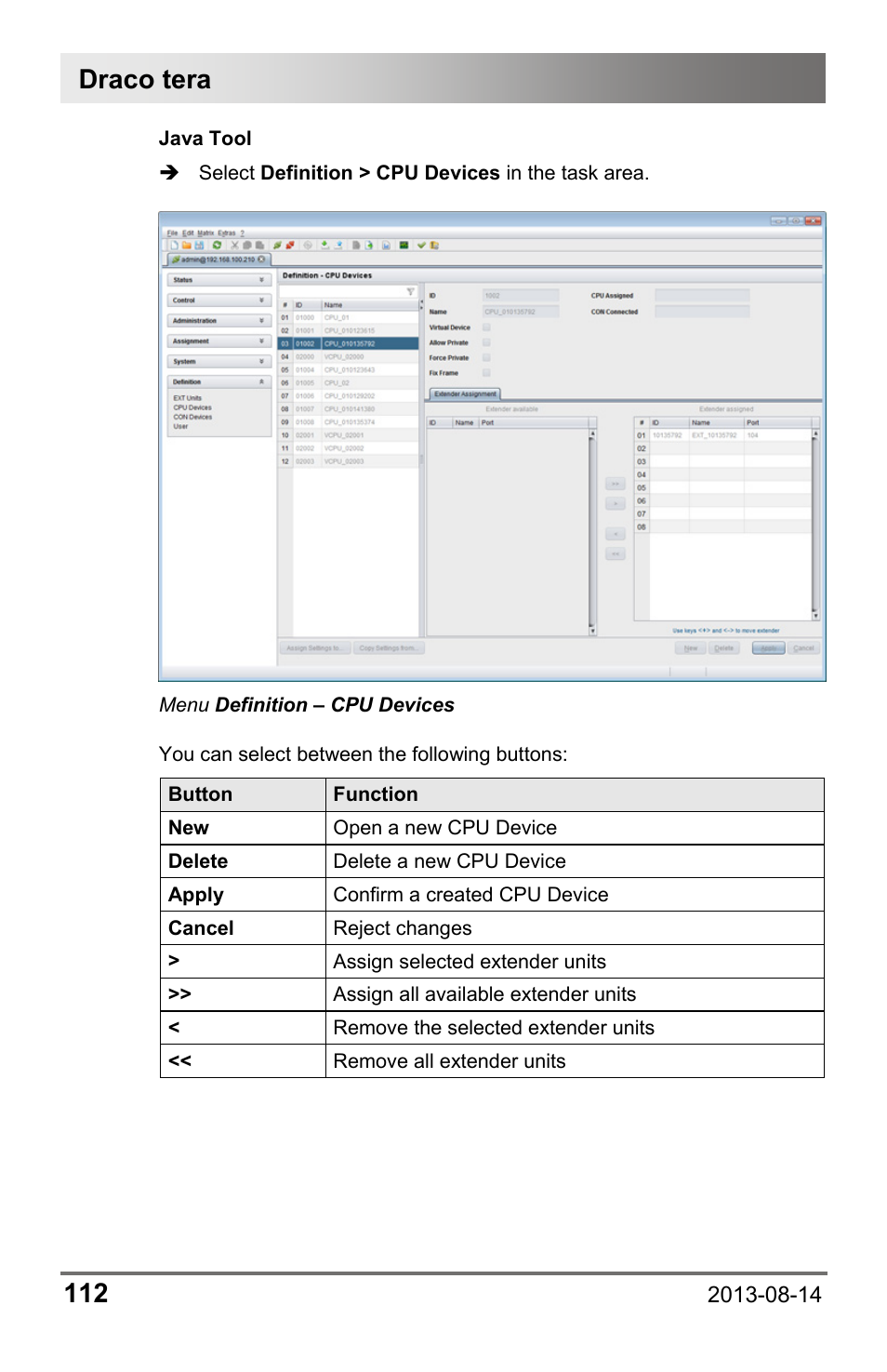Select the highlighted CPU_010135792 row
The image size is (887, 1372).
coord(349,343)
